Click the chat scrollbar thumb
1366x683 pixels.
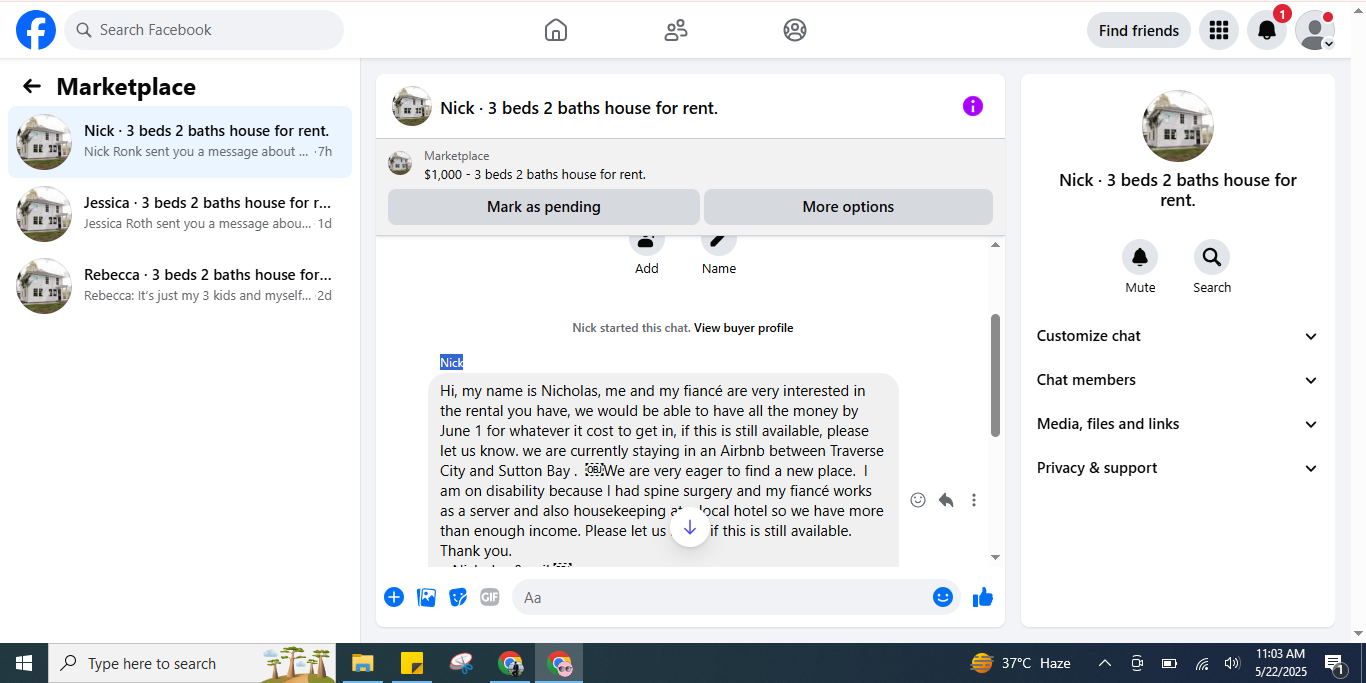pyautogui.click(x=995, y=375)
